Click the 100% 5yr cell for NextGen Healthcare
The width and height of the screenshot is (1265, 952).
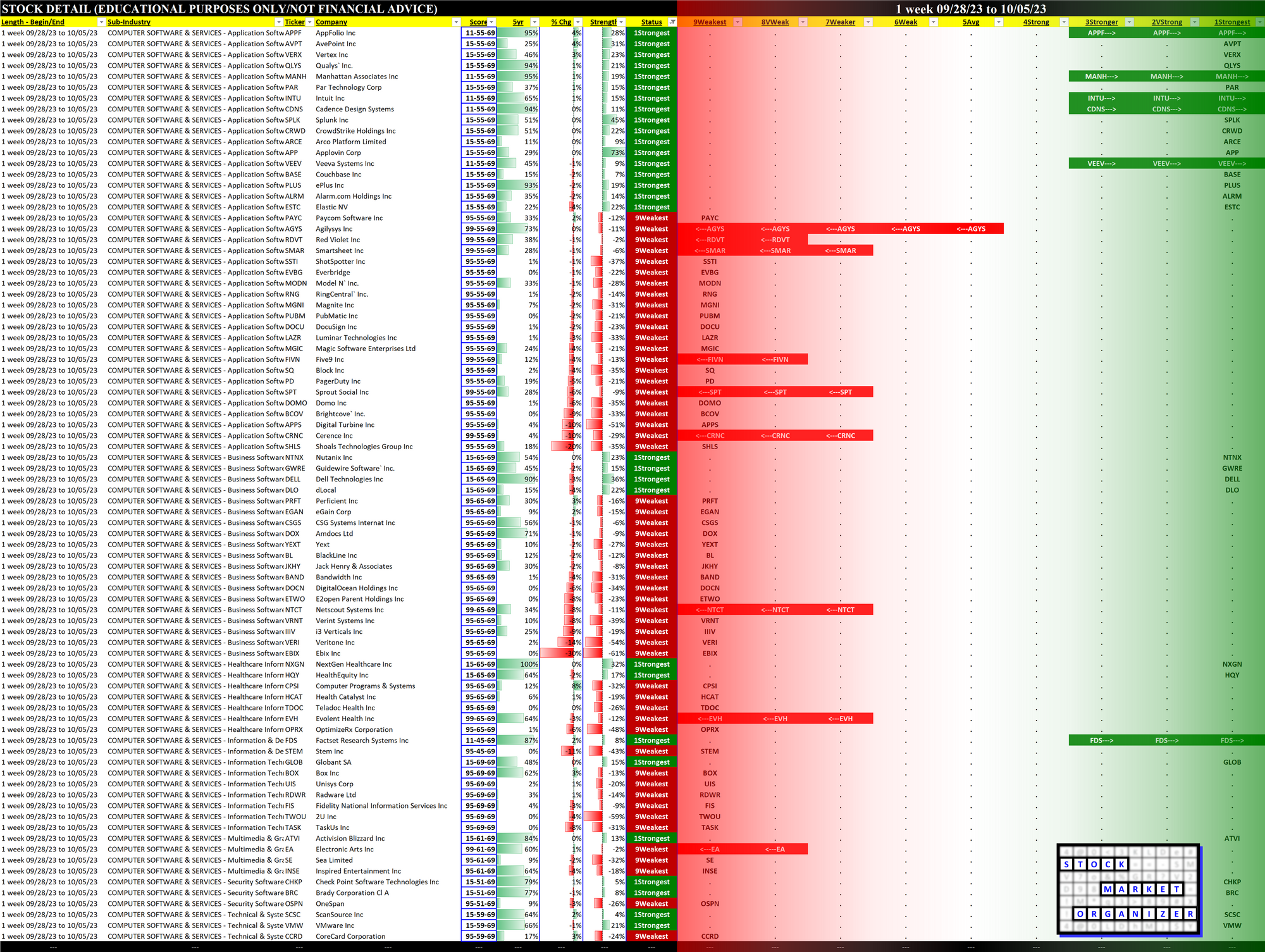[x=518, y=664]
